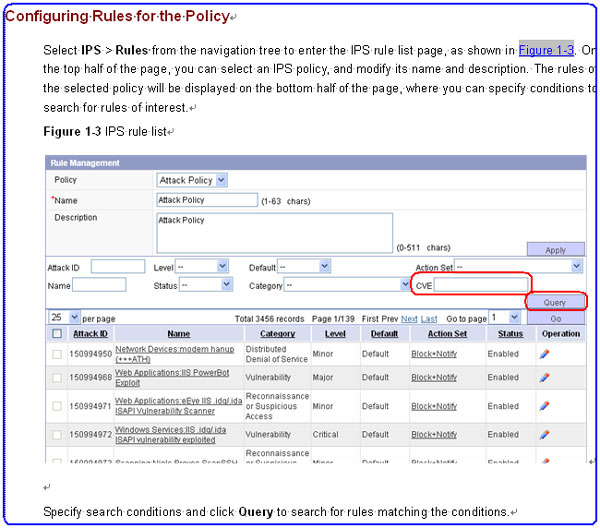Viewport: 600px width, 528px height.
Task: Open the Go to page dropdown
Action: [x=504, y=318]
